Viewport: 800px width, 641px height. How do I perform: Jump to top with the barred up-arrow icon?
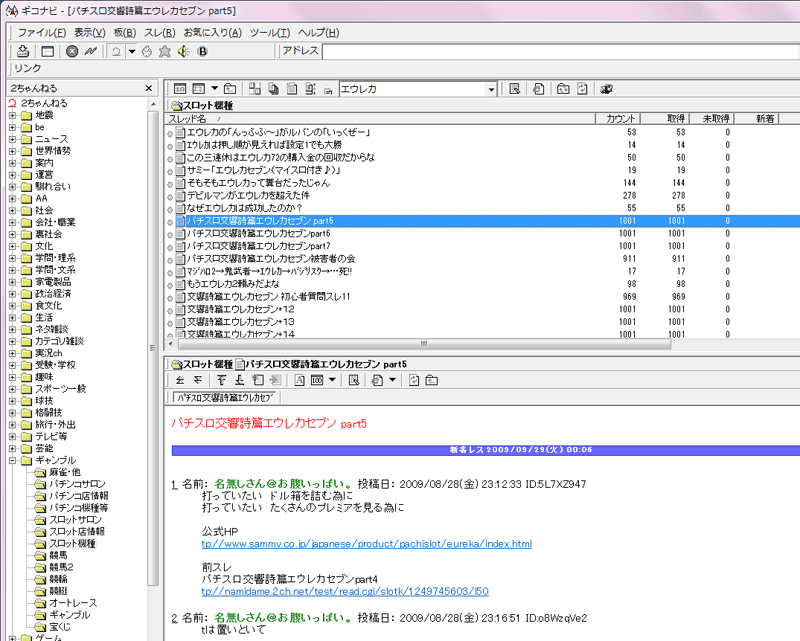coord(221,380)
